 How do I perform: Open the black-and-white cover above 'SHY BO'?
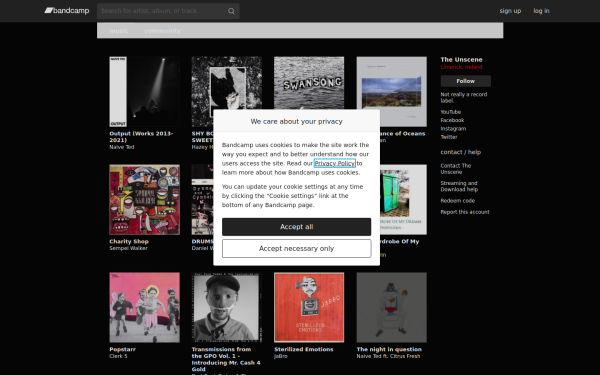(227, 83)
